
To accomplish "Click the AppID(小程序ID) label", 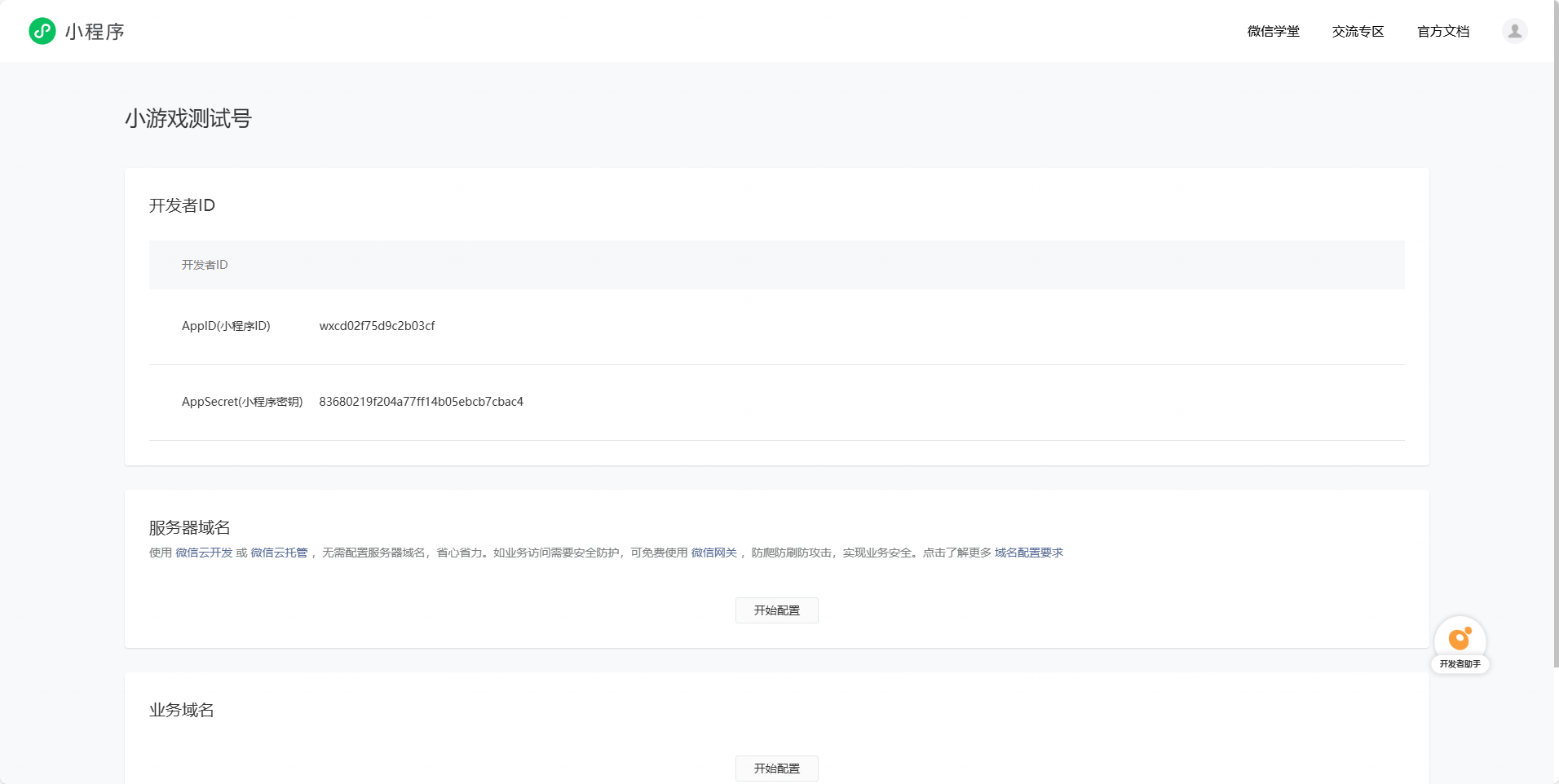I will [226, 326].
